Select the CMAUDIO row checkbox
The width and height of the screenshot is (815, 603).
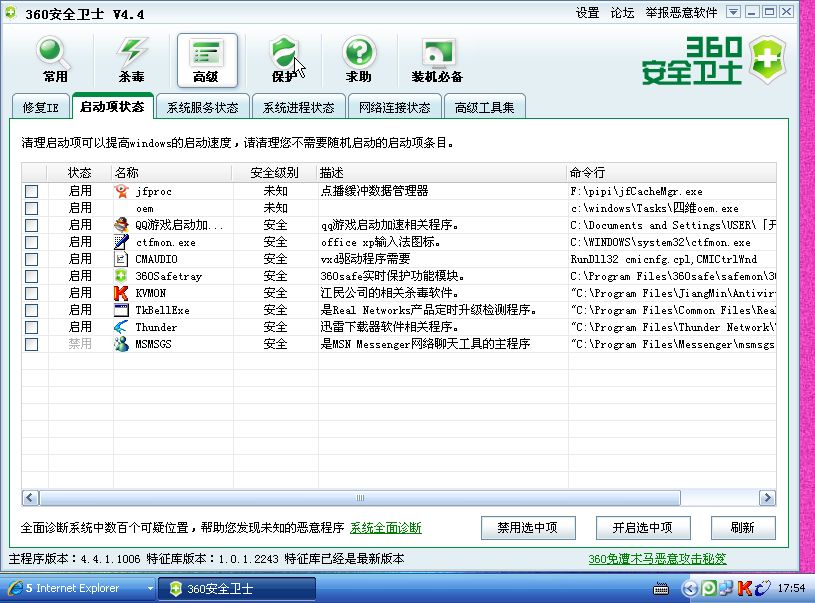click(32, 259)
